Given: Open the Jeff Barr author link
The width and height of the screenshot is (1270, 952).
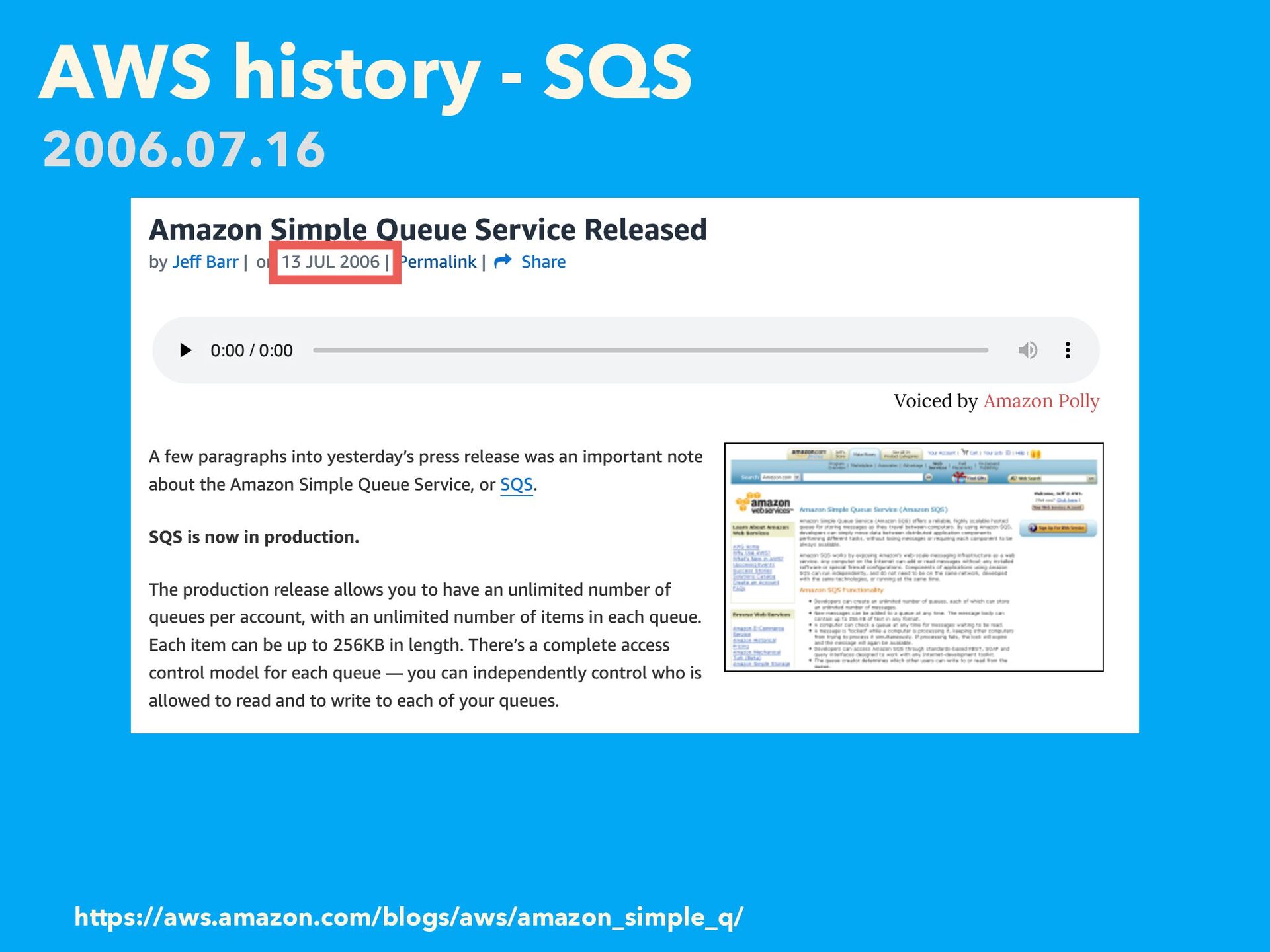Looking at the screenshot, I should click(205, 262).
